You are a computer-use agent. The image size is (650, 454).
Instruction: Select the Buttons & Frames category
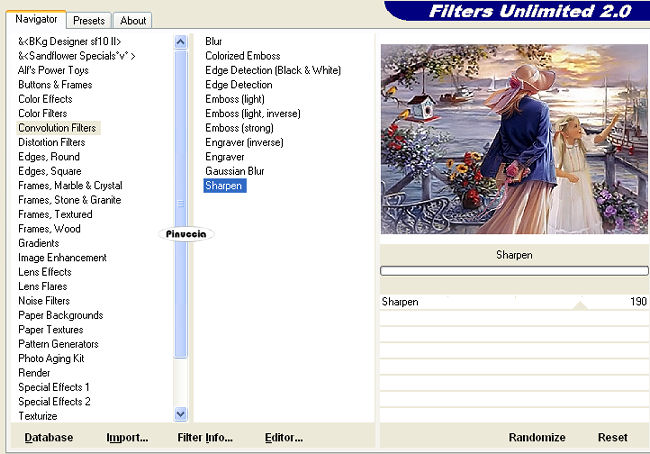pyautogui.click(x=55, y=85)
